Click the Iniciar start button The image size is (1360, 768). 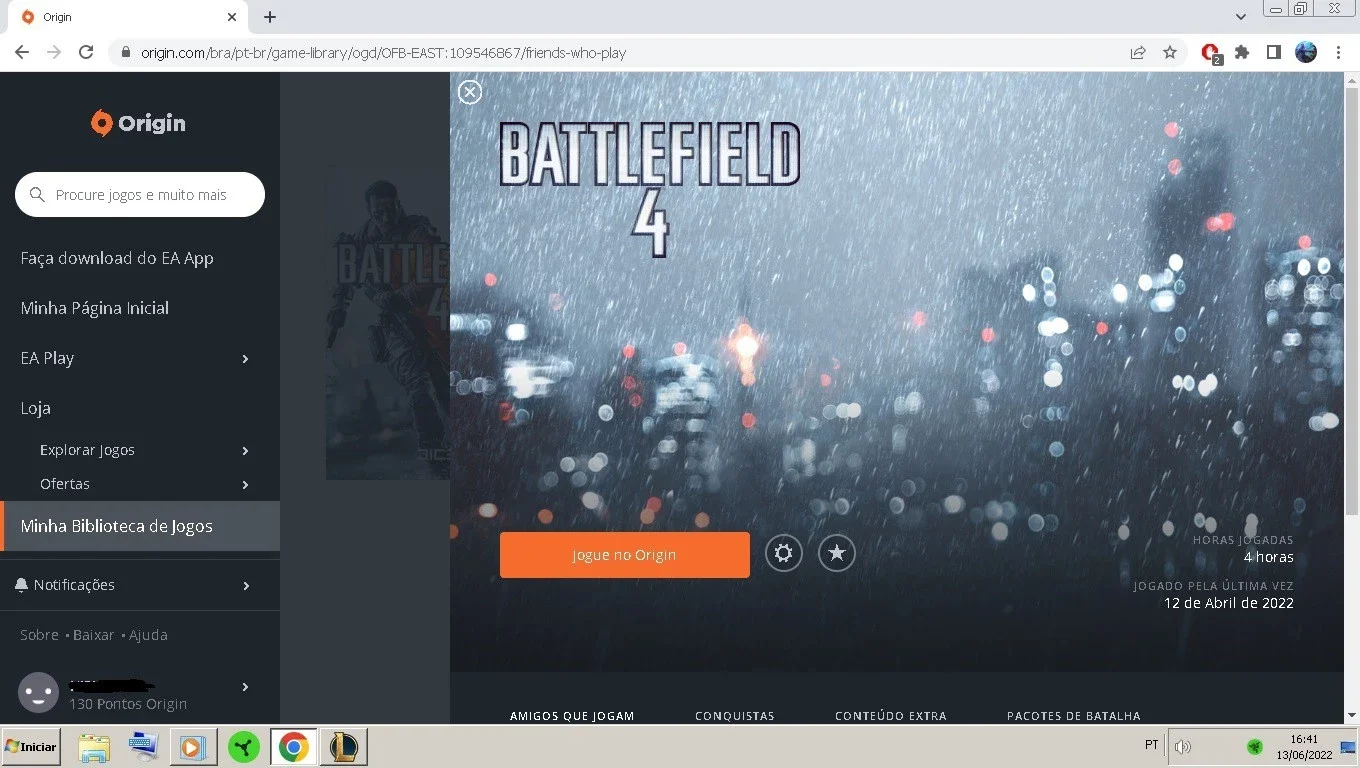point(30,747)
